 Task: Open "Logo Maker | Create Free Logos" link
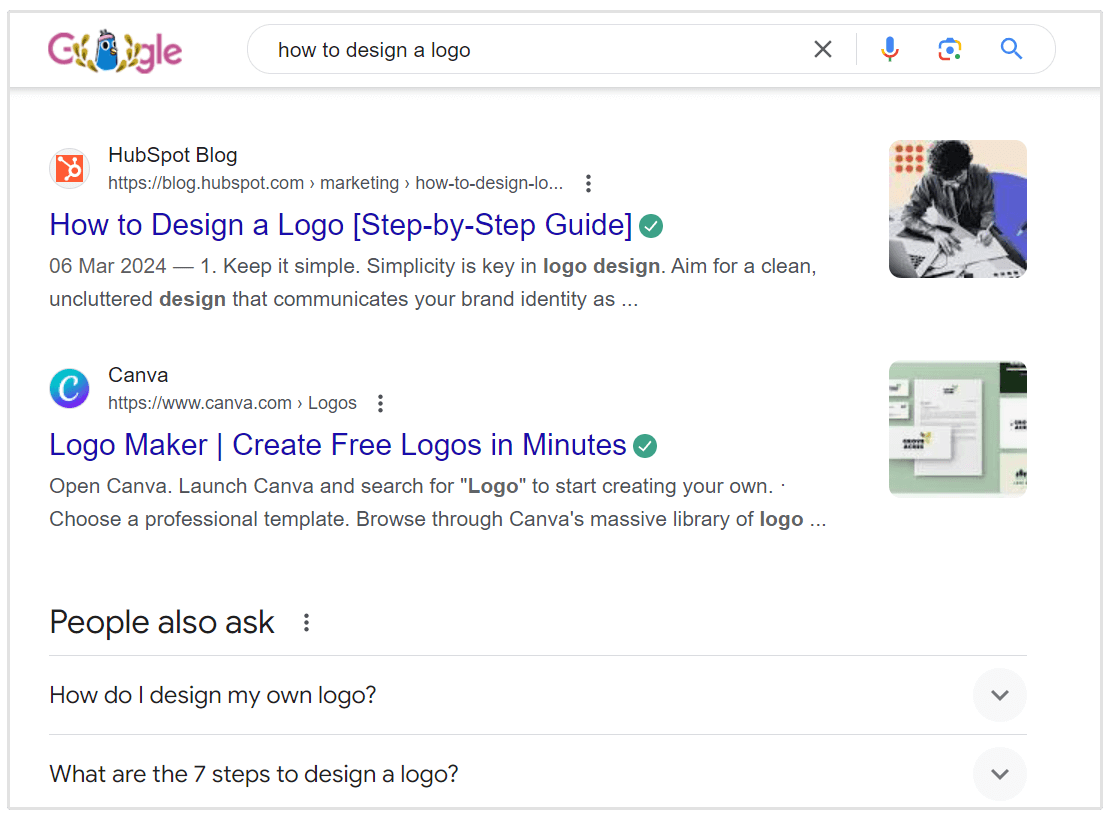click(337, 445)
